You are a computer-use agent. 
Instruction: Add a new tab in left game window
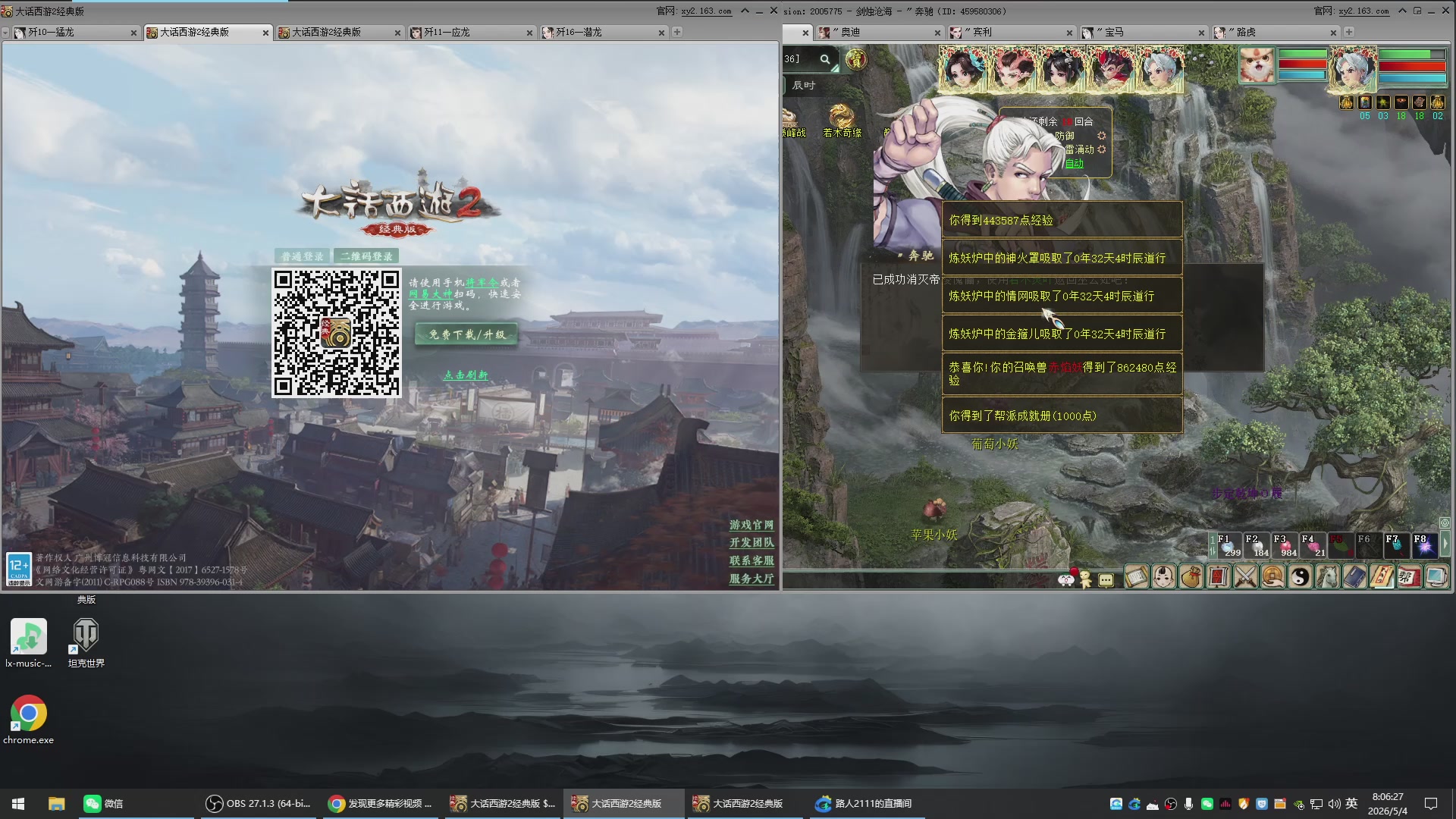click(x=677, y=32)
